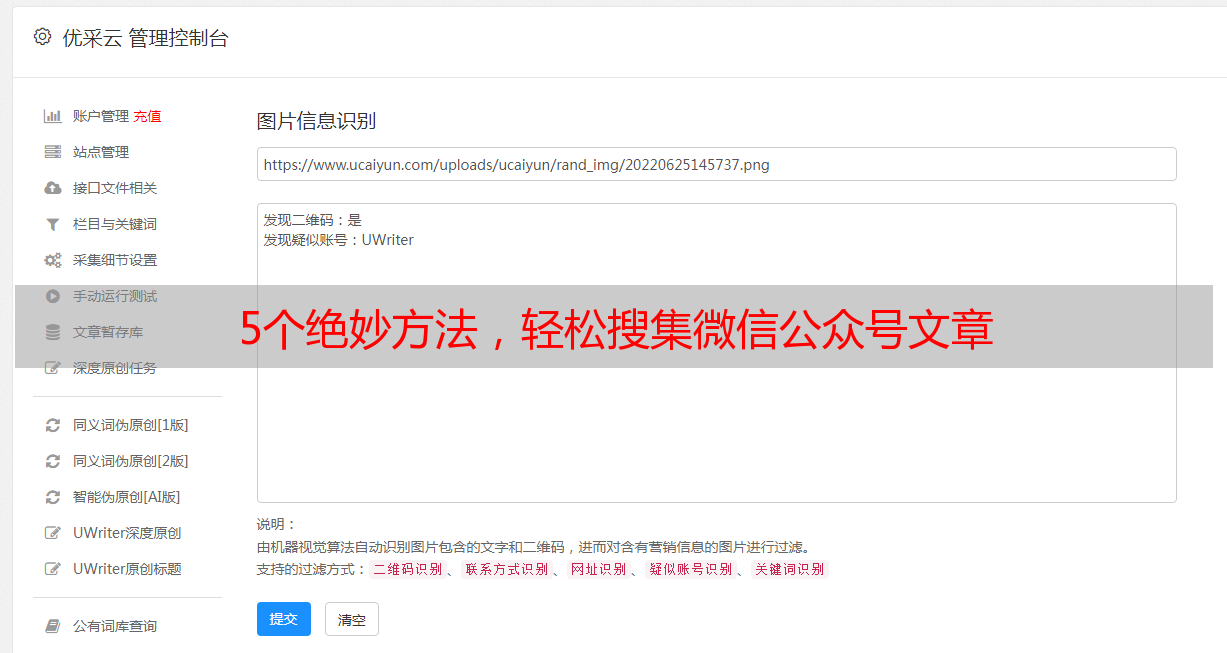This screenshot has width=1227, height=653.
Task: Select 栏目与关键词 in the sidebar
Action: (x=115, y=224)
